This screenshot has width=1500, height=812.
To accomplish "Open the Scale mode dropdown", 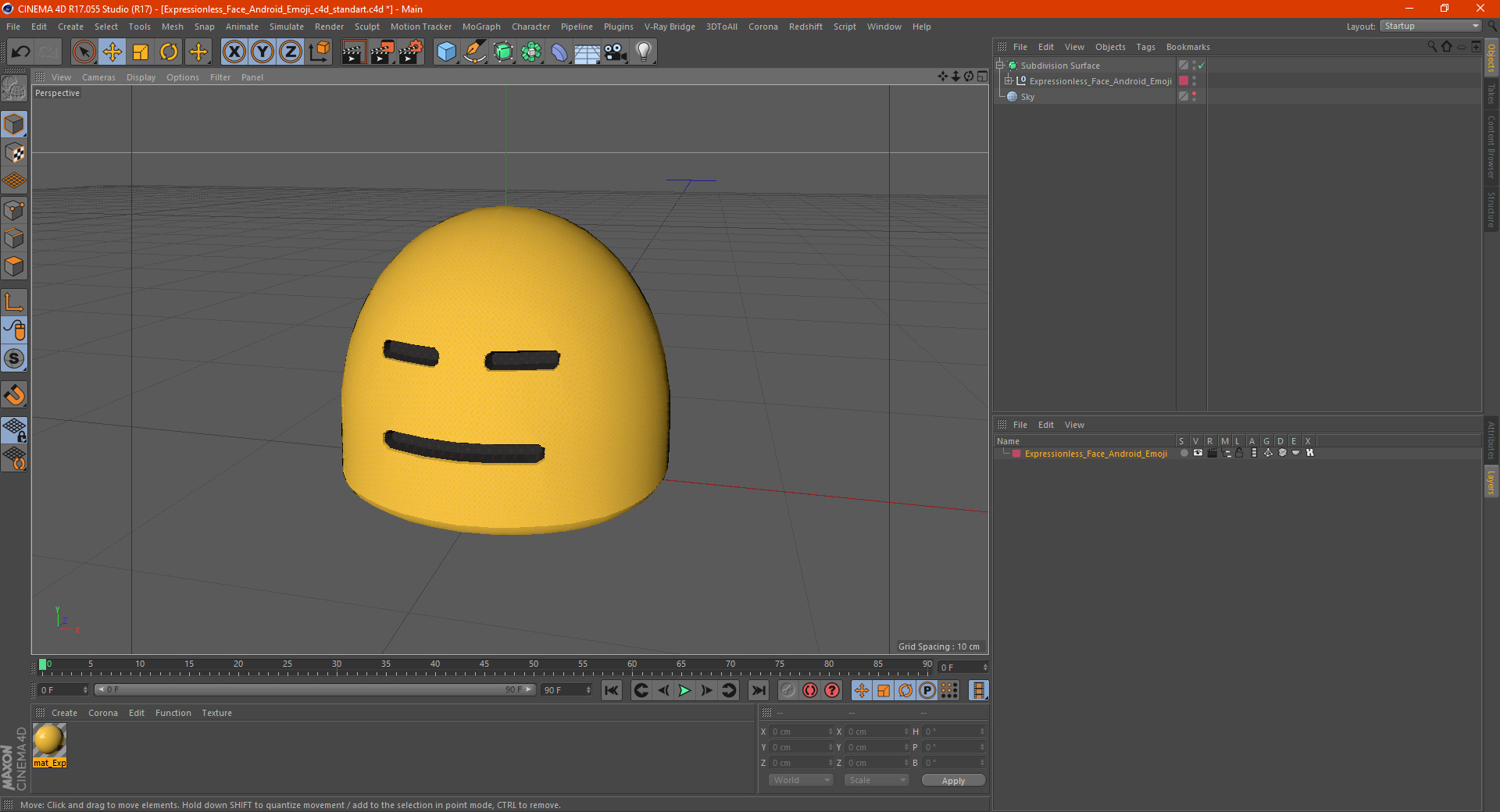I will [877, 780].
